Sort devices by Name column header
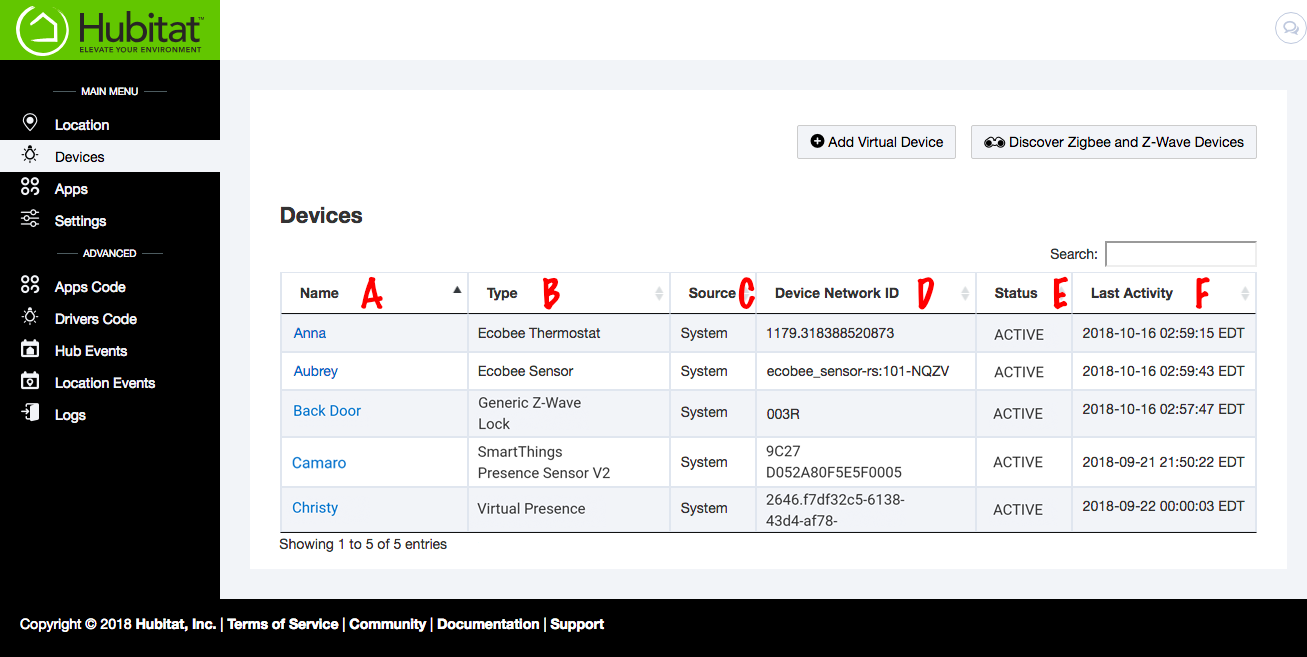Screen dimensions: 1307x657 (x=320, y=293)
